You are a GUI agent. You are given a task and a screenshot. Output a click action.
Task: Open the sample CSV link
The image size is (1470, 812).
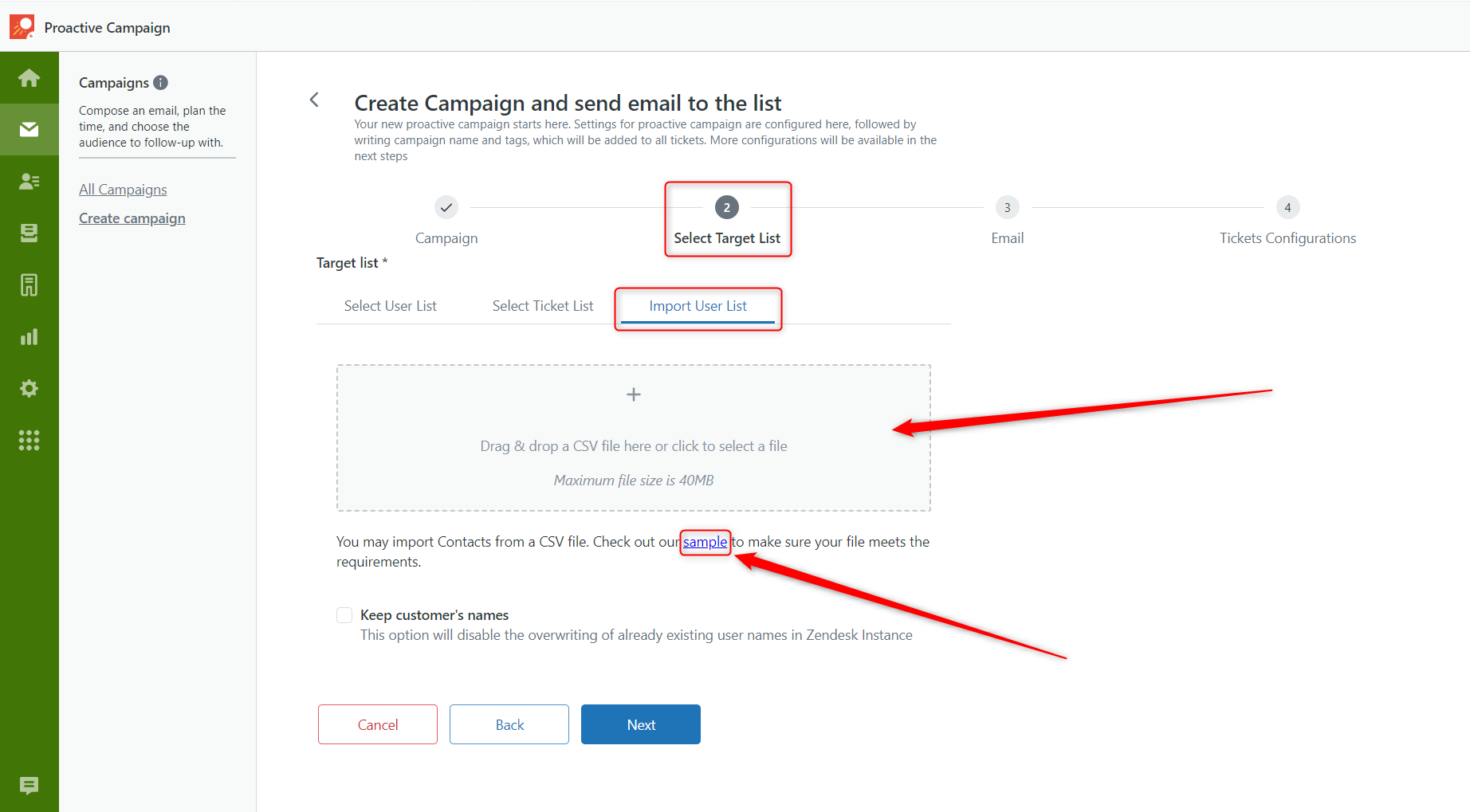click(706, 542)
